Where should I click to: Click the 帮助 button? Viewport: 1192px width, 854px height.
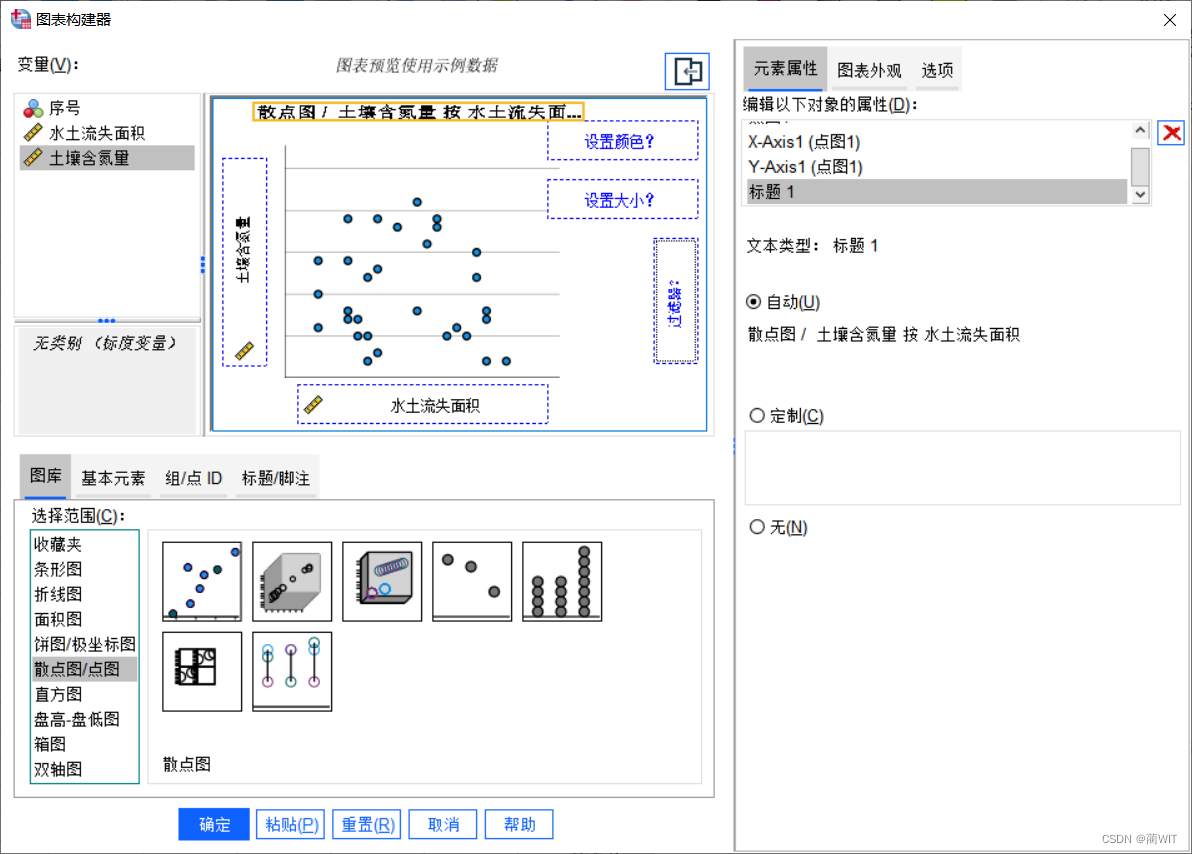pos(518,824)
